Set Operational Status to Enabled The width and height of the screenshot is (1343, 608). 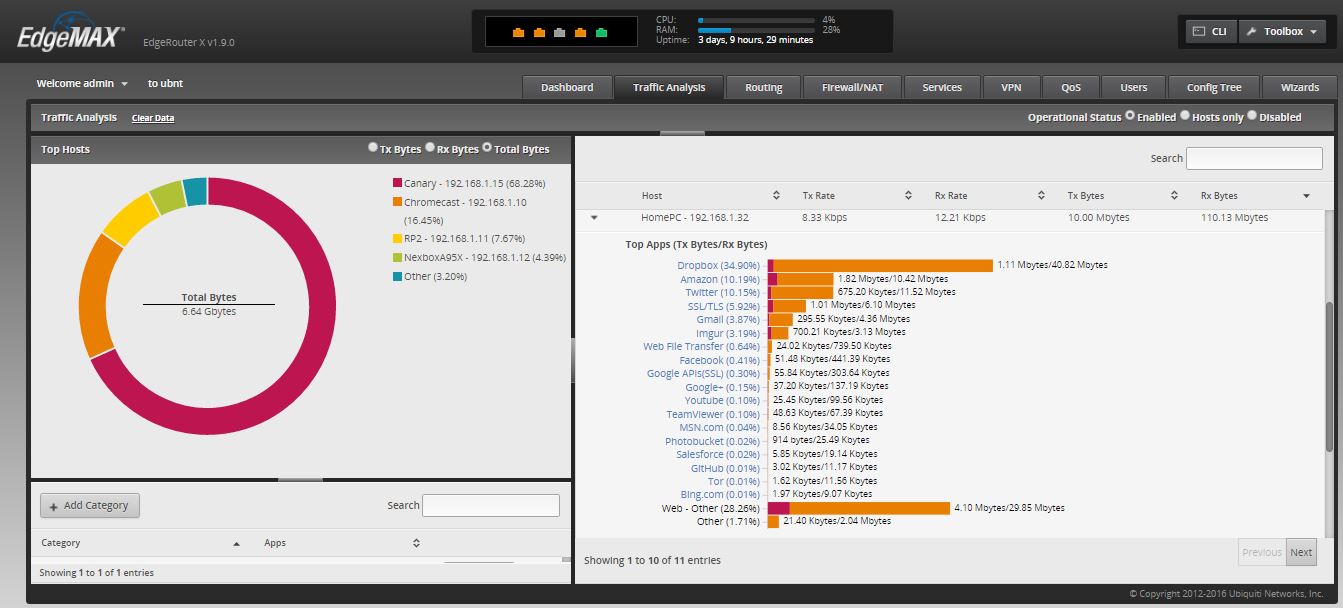[1130, 116]
